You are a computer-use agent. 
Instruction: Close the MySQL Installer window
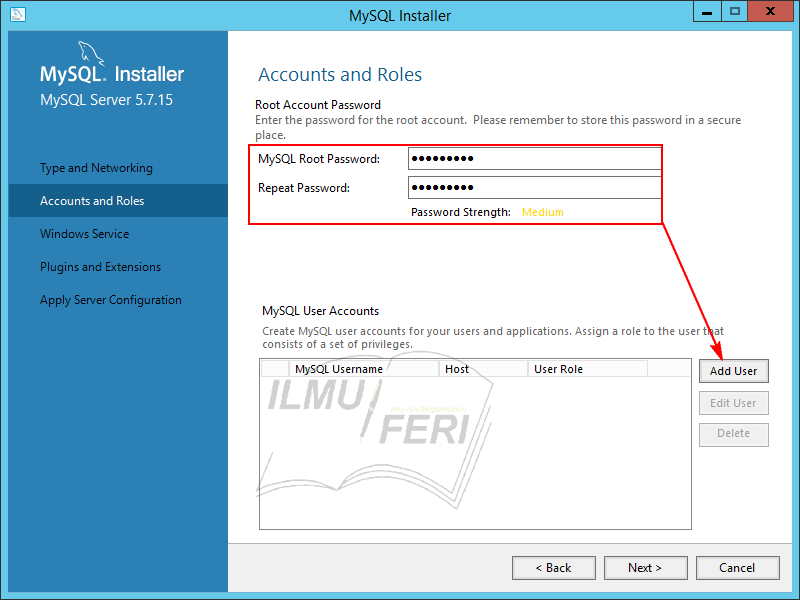[x=770, y=12]
